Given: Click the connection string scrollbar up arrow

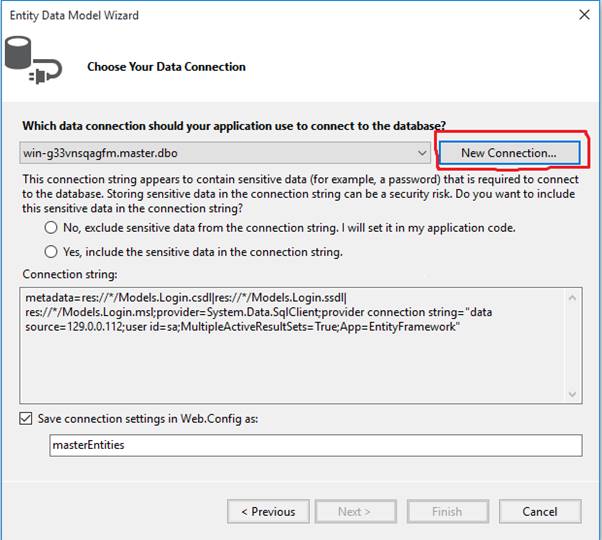Looking at the screenshot, I should pos(573,297).
